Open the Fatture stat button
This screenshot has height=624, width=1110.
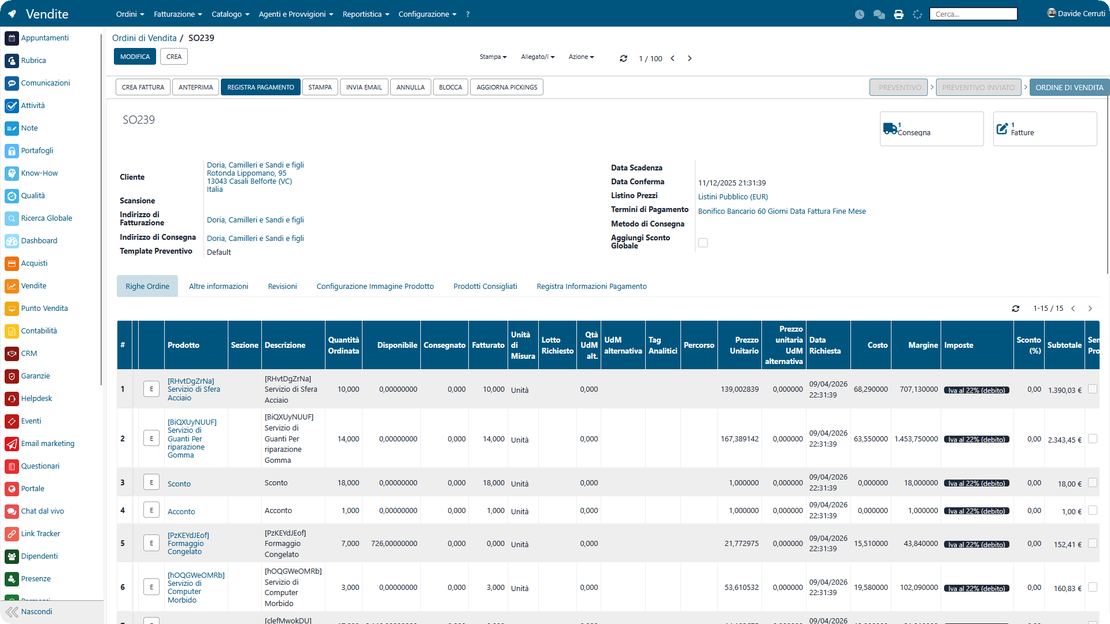click(1045, 129)
